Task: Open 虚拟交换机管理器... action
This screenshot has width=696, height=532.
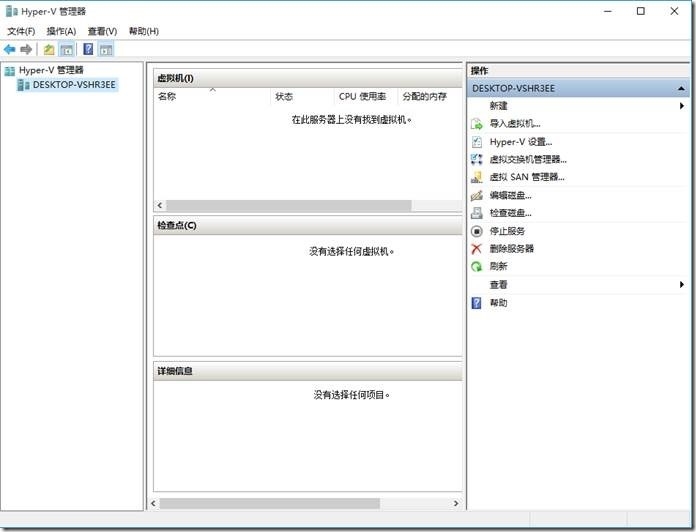Action: point(528,159)
